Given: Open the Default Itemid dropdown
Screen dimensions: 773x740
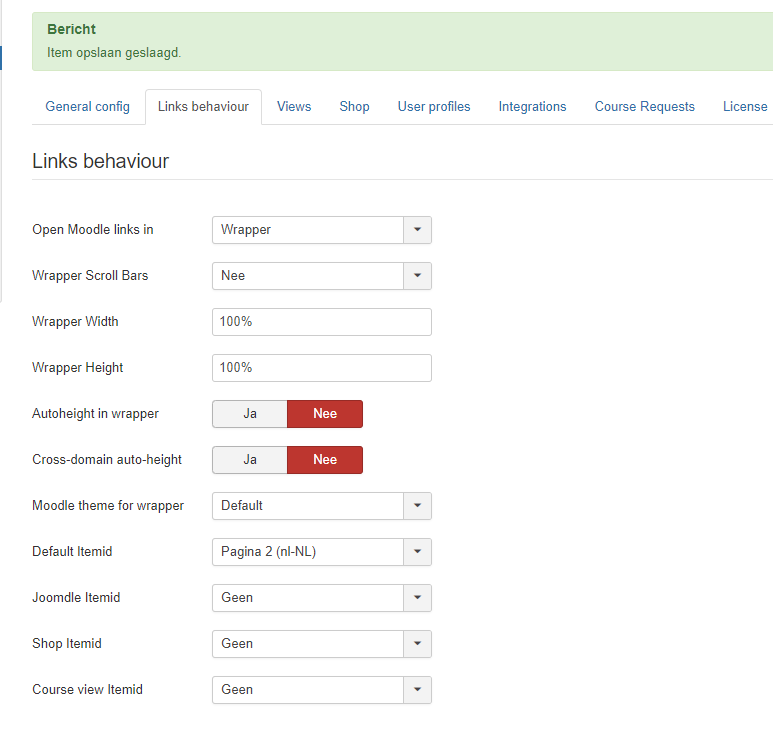Looking at the screenshot, I should tap(321, 552).
